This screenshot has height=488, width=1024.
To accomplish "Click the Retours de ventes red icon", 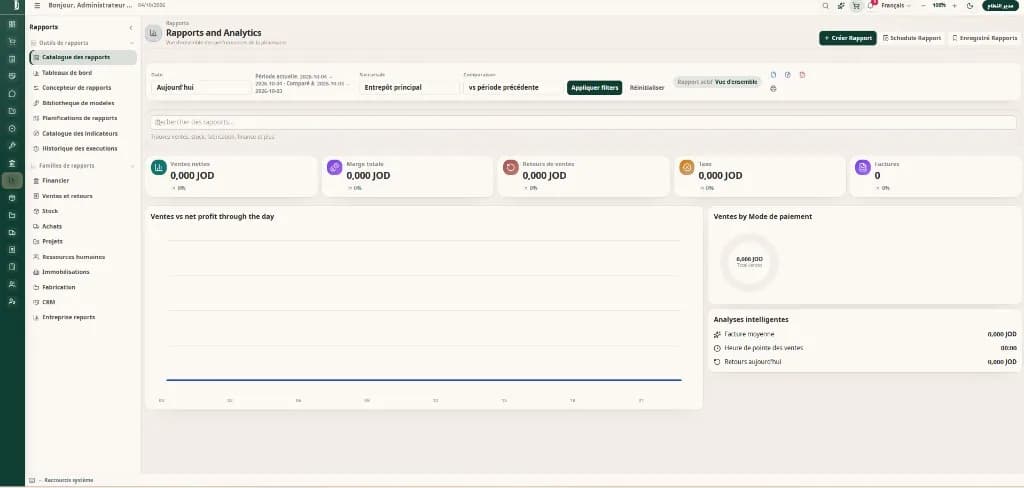I will [x=511, y=168].
